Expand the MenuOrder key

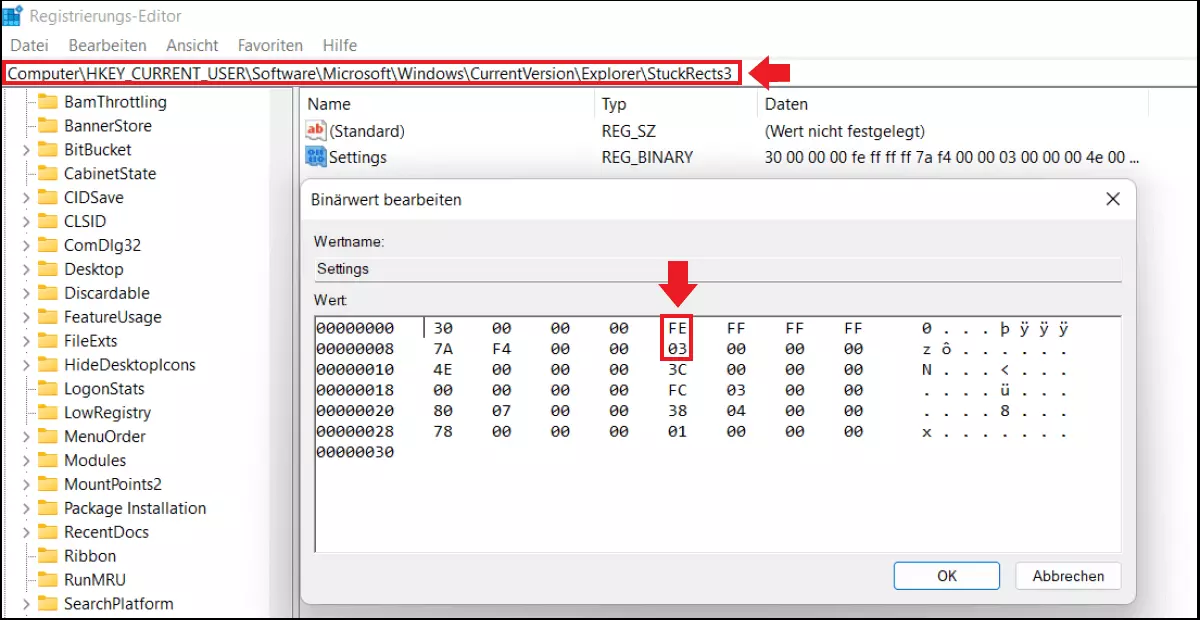pyautogui.click(x=26, y=437)
